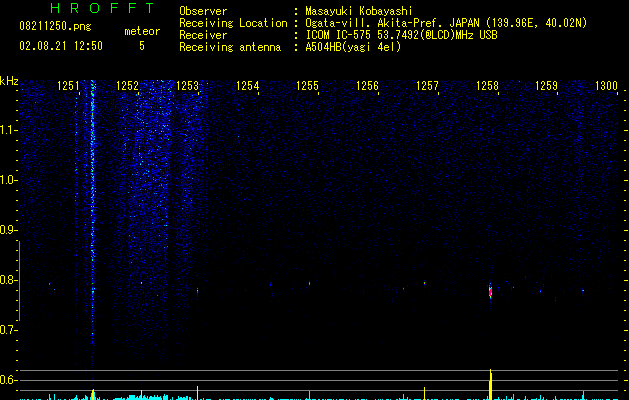Click the kHz axis unit label
The width and height of the screenshot is (629, 400).
pos(9,81)
